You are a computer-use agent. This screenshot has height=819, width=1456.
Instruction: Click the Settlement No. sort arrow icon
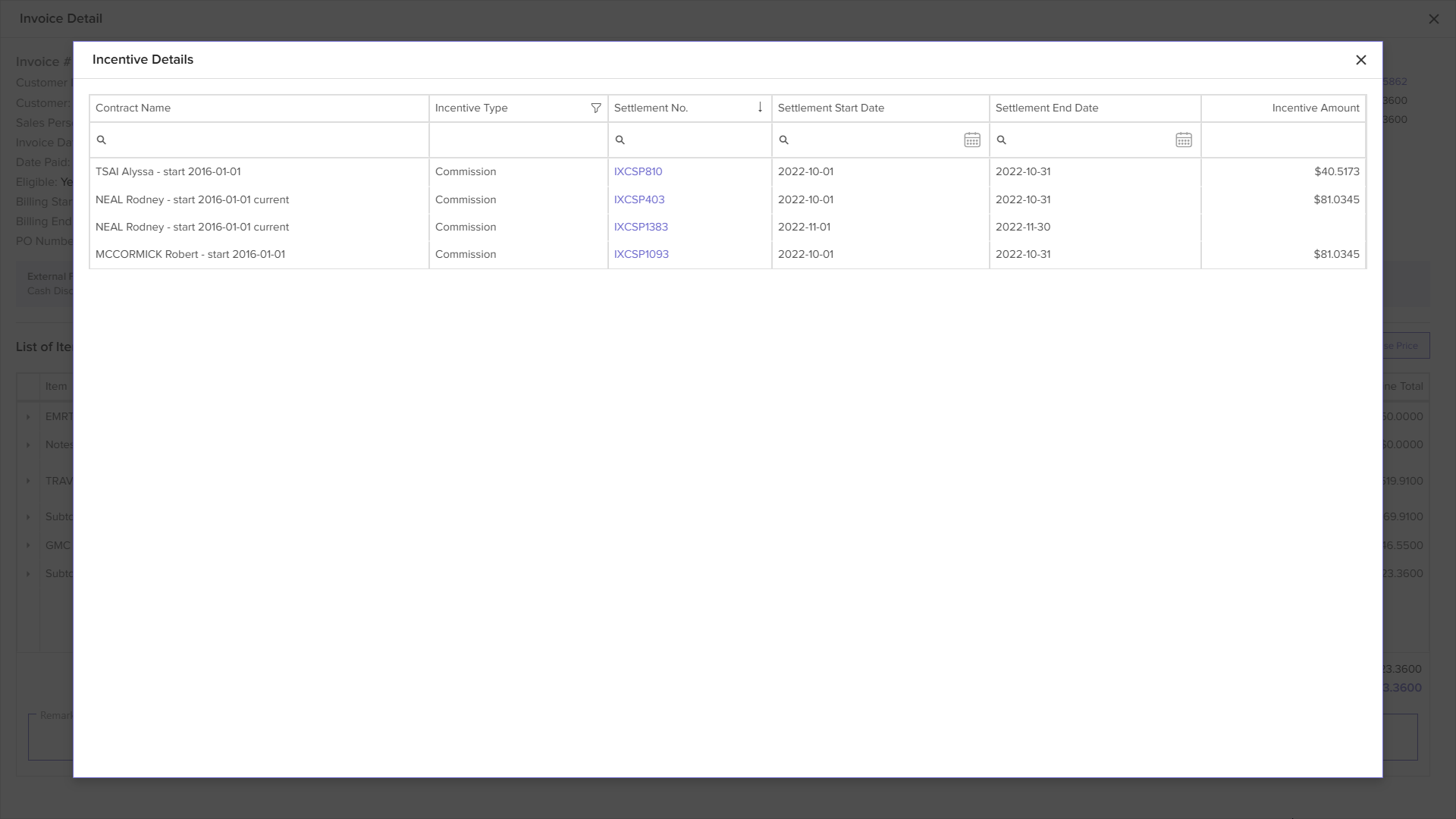coord(760,108)
